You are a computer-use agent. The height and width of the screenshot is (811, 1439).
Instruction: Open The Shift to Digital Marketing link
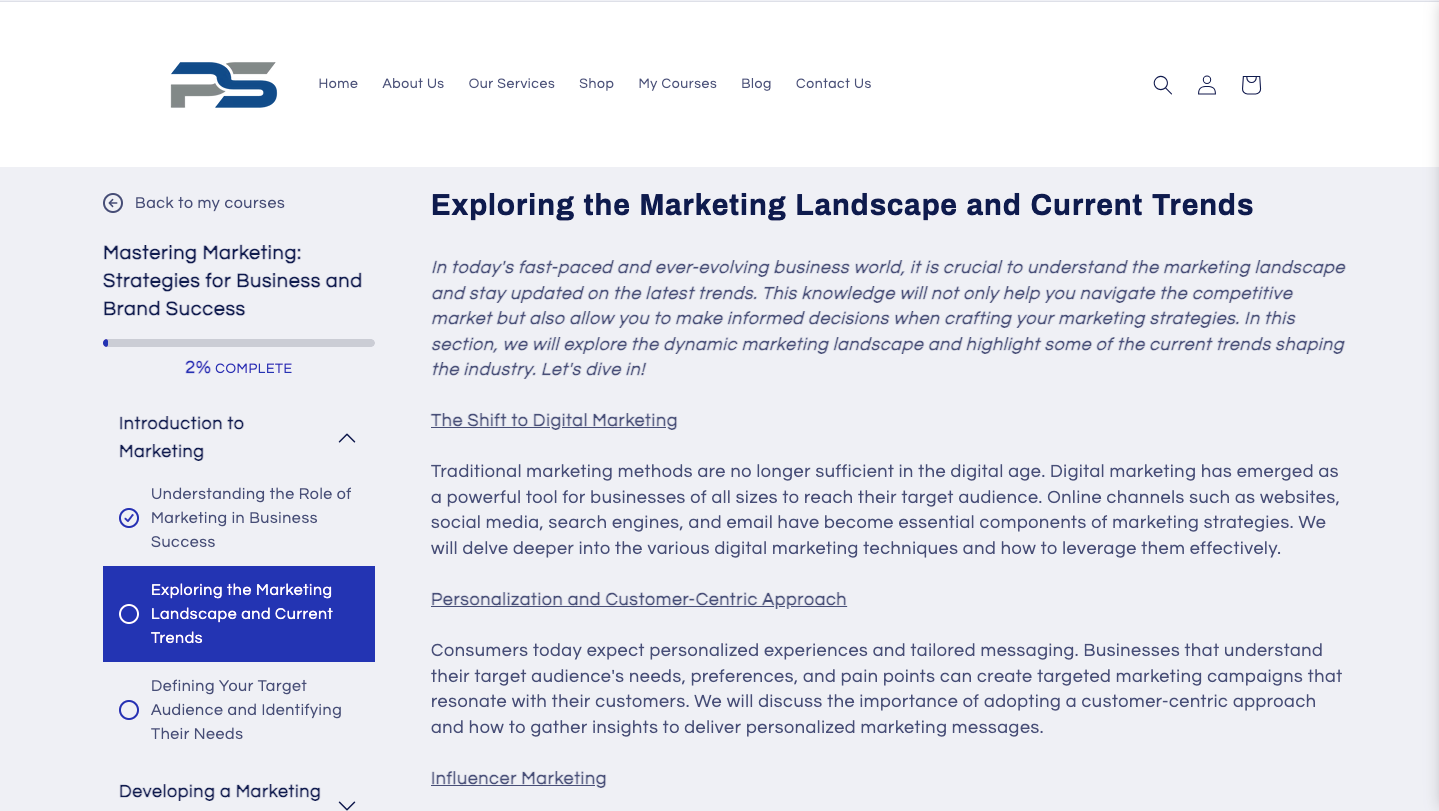click(554, 420)
